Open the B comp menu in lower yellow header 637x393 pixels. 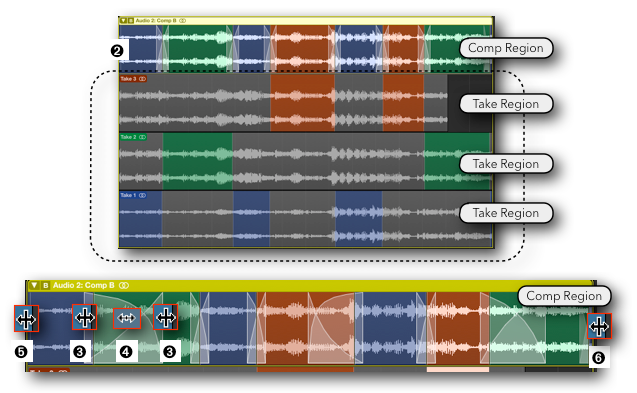click(46, 285)
